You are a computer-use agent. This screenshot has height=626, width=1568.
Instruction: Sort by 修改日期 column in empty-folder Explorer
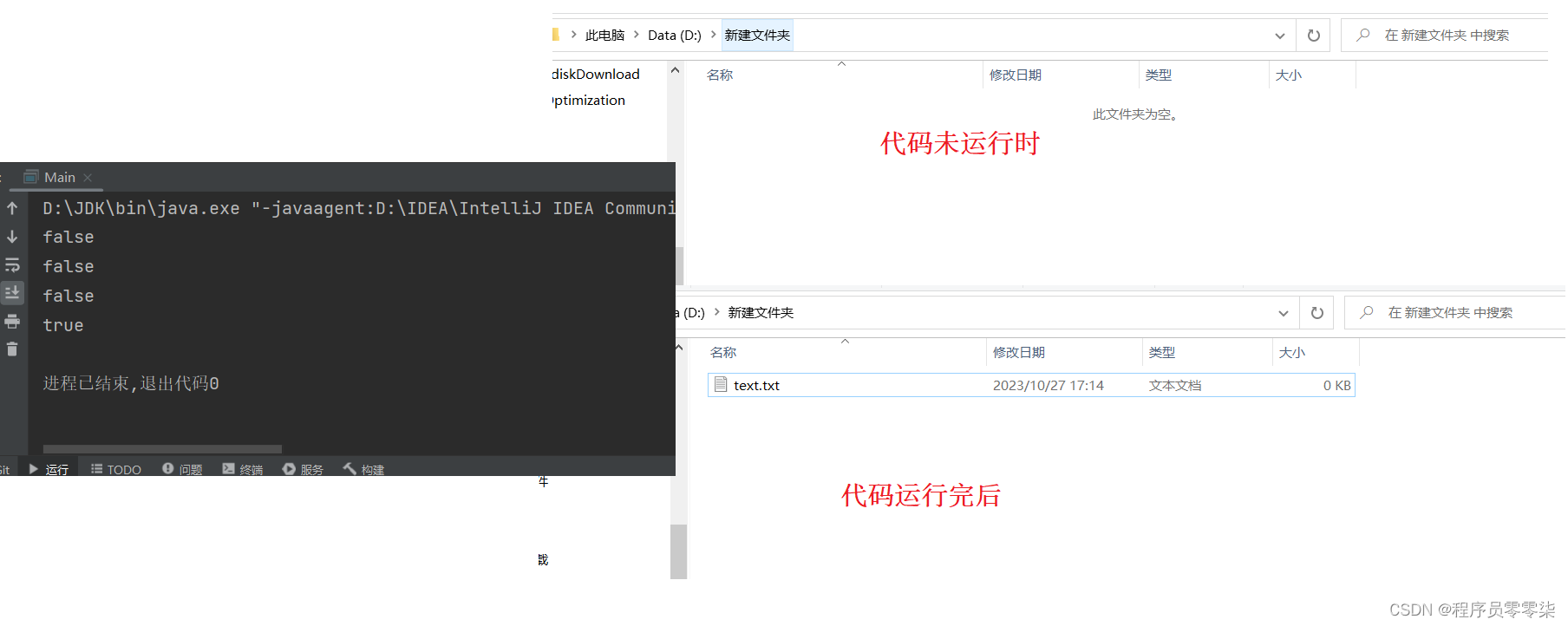coord(1015,75)
